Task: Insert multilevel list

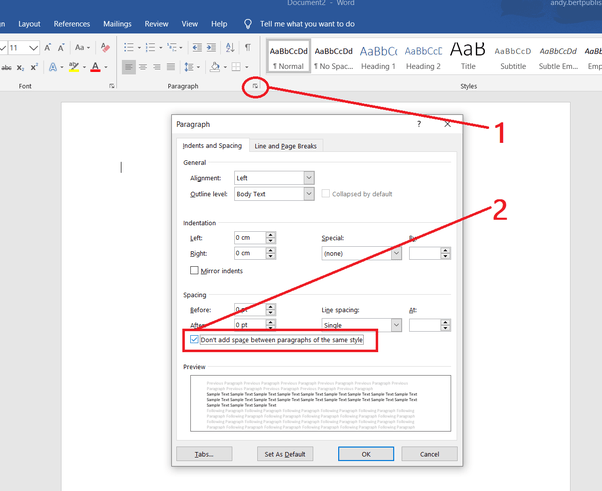Action: pyautogui.click(x=172, y=48)
